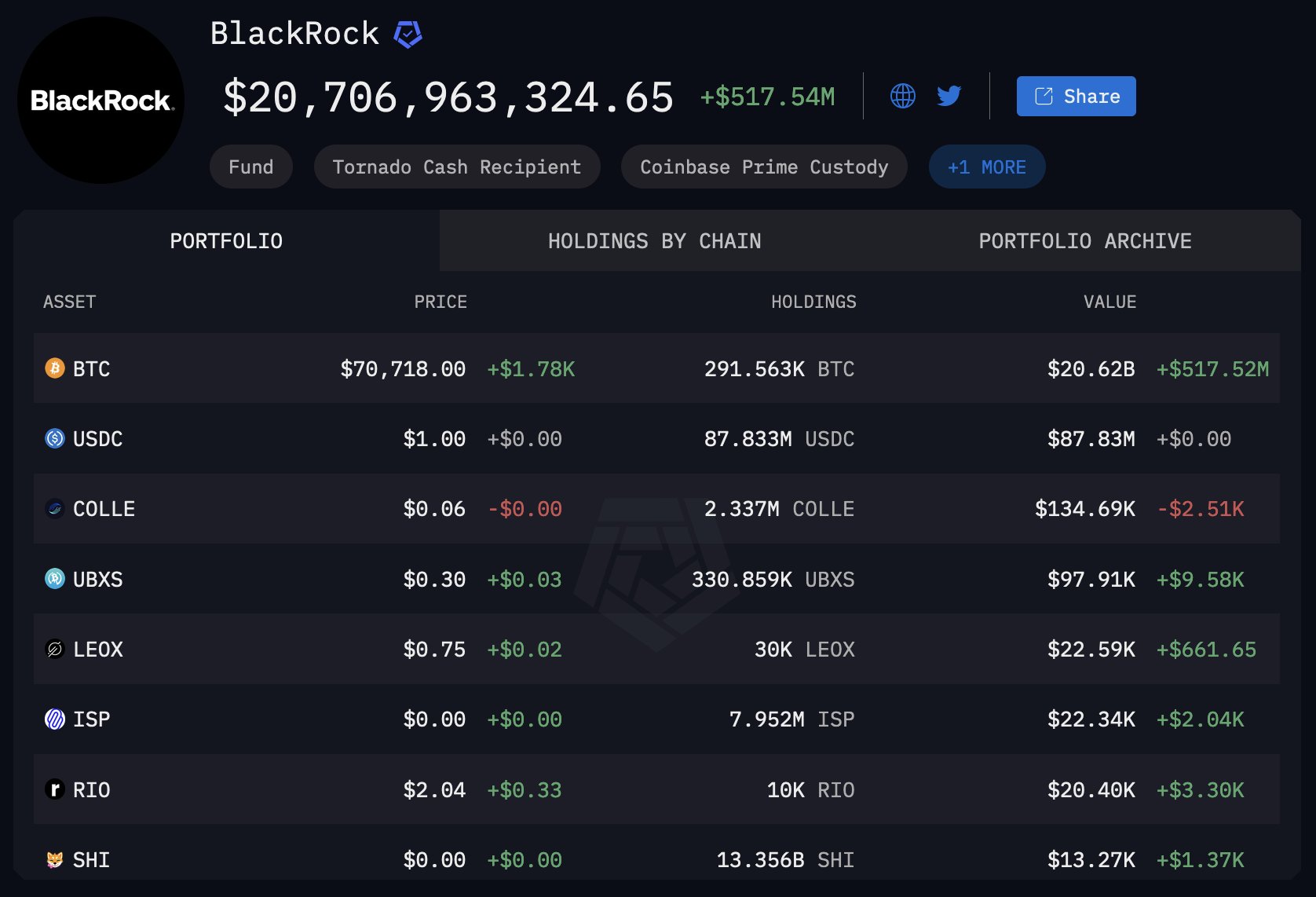The width and height of the screenshot is (1316, 897).
Task: Click holdings 7.952M ISP
Action: pyautogui.click(x=791, y=719)
